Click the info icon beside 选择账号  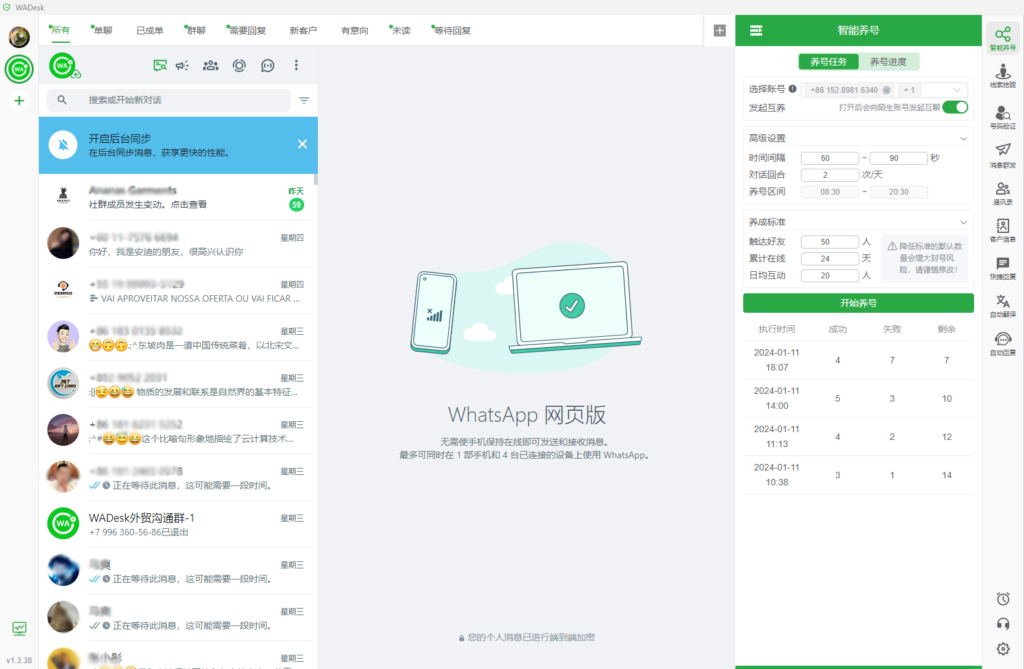click(x=792, y=89)
